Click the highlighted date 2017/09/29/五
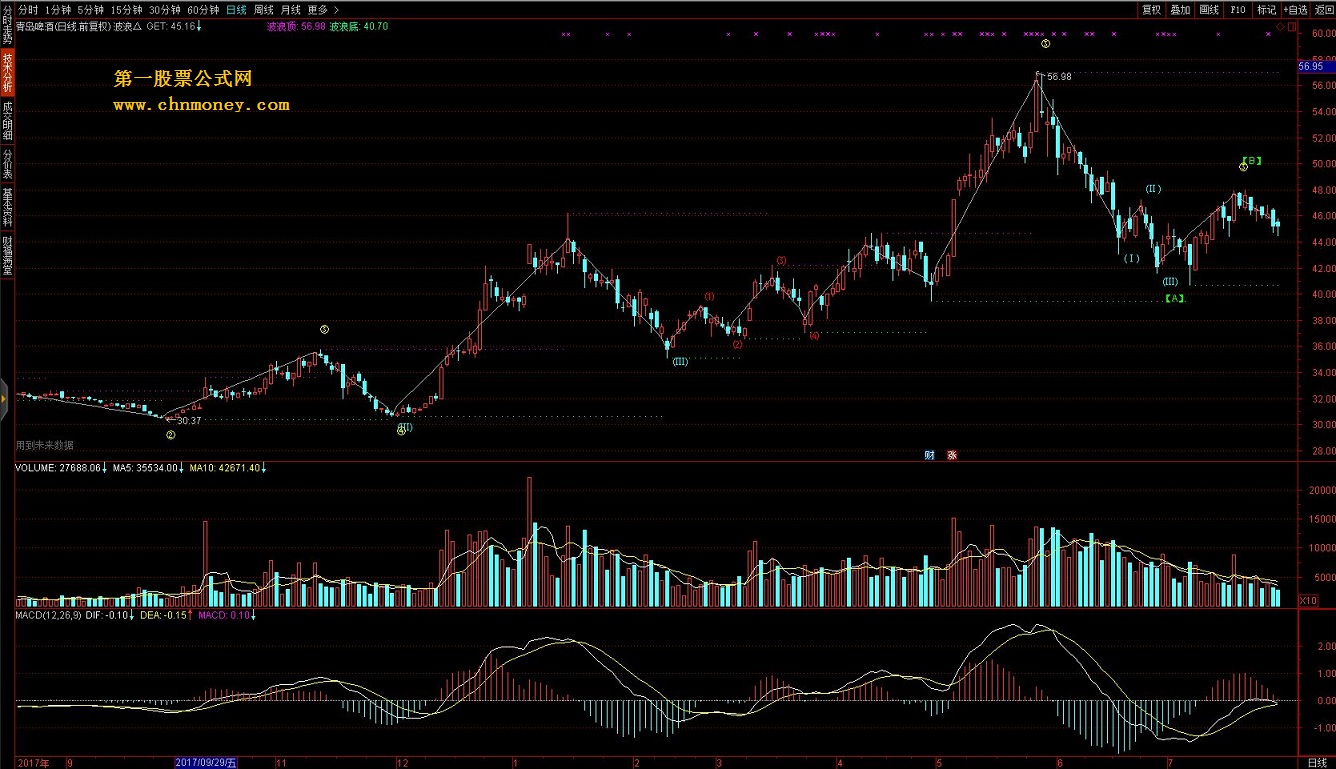 206,762
